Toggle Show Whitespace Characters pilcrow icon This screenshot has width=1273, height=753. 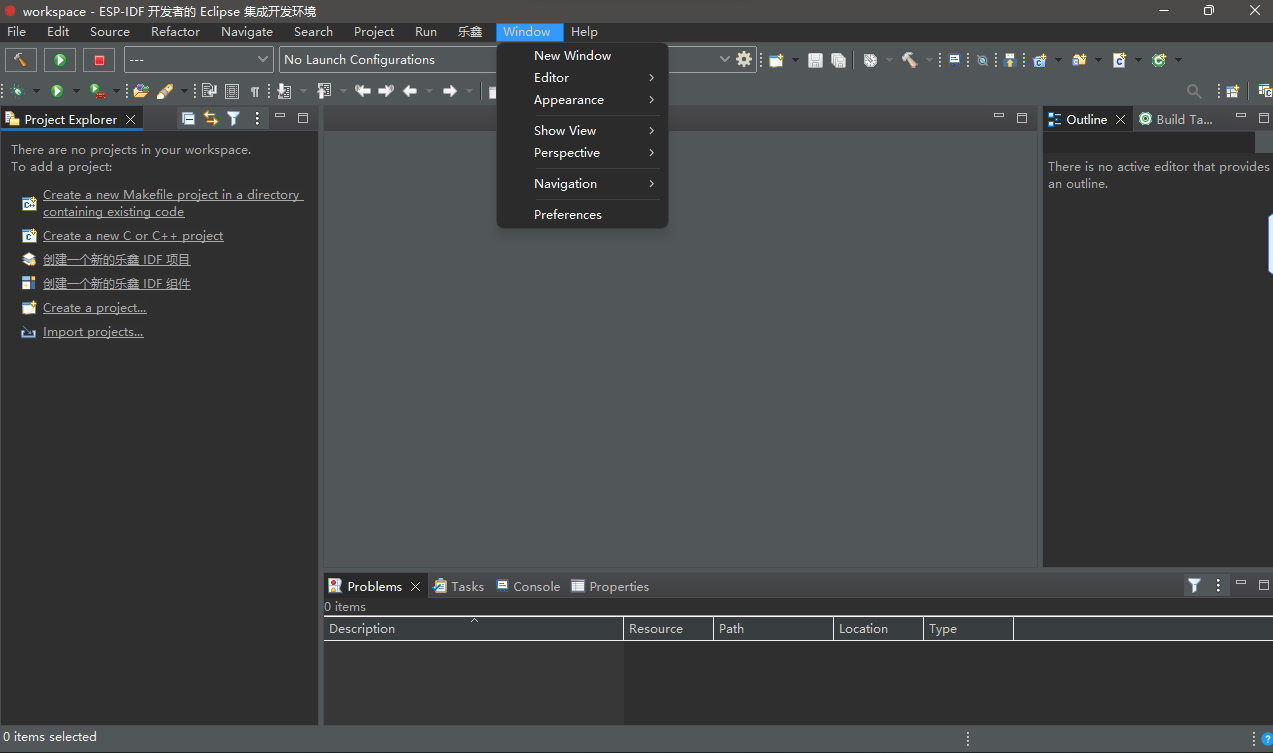click(254, 91)
